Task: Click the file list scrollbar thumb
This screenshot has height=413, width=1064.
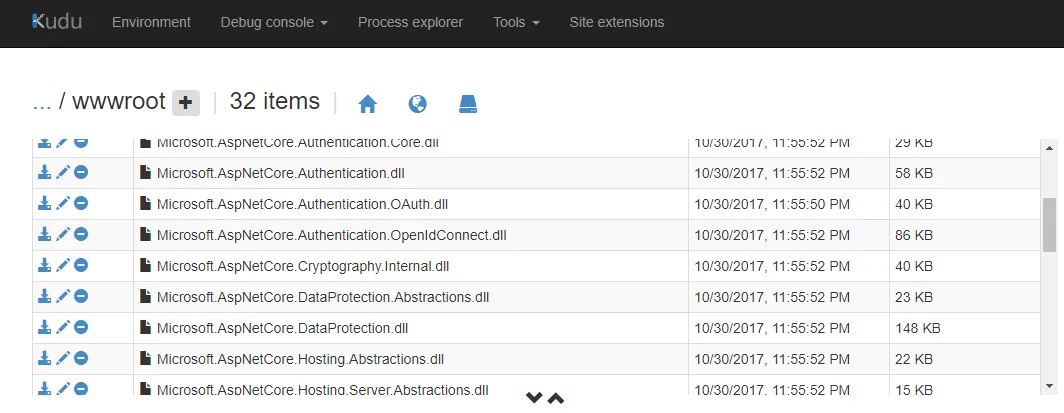Action: (x=1049, y=225)
